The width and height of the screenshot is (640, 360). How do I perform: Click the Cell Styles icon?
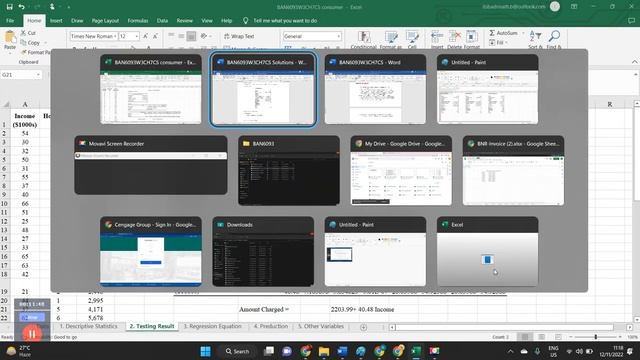pos(412,37)
